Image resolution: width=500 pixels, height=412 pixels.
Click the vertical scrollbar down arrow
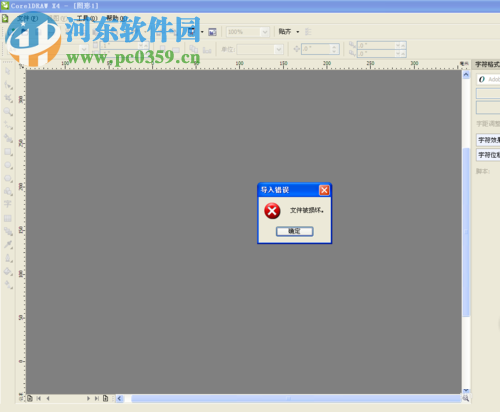coord(466,390)
